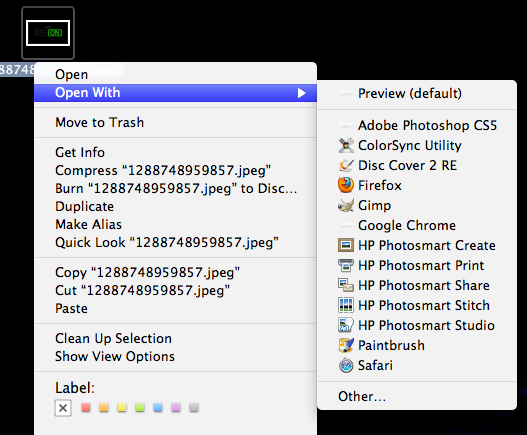Apply the orange label color

point(104,408)
